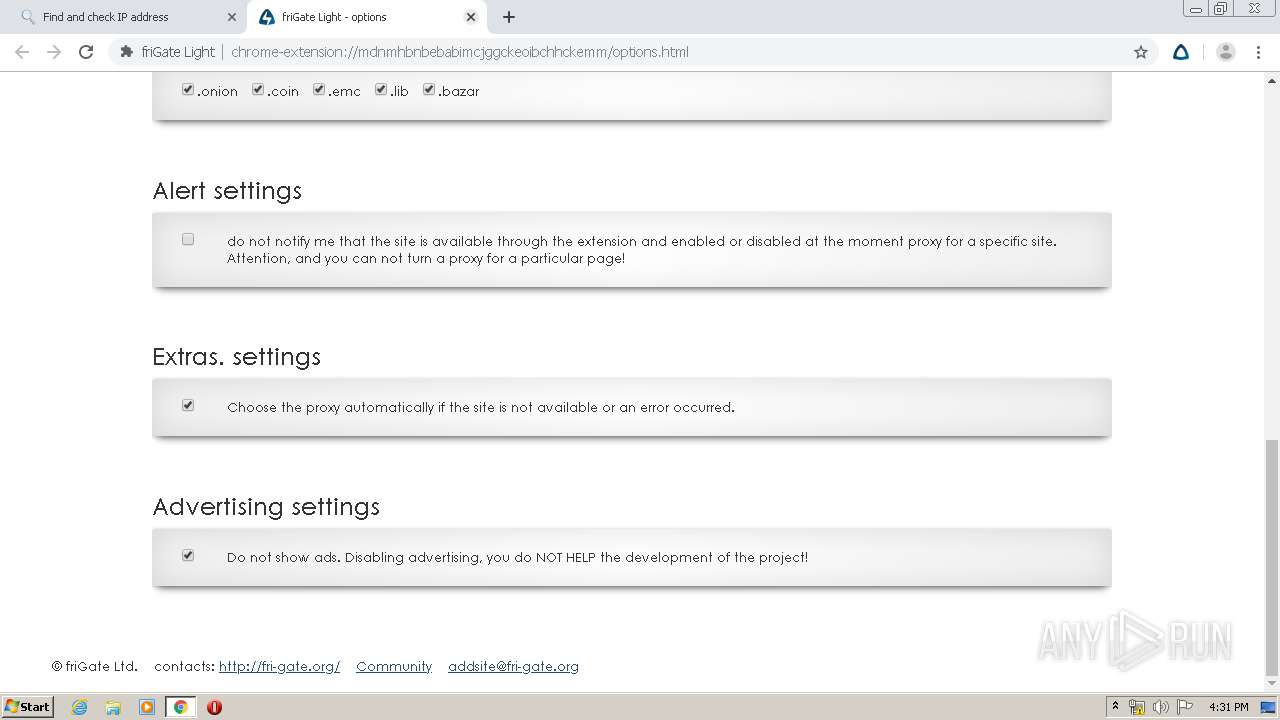Toggle the .bazar domain checkbox
This screenshot has height=720, width=1280.
point(429,90)
